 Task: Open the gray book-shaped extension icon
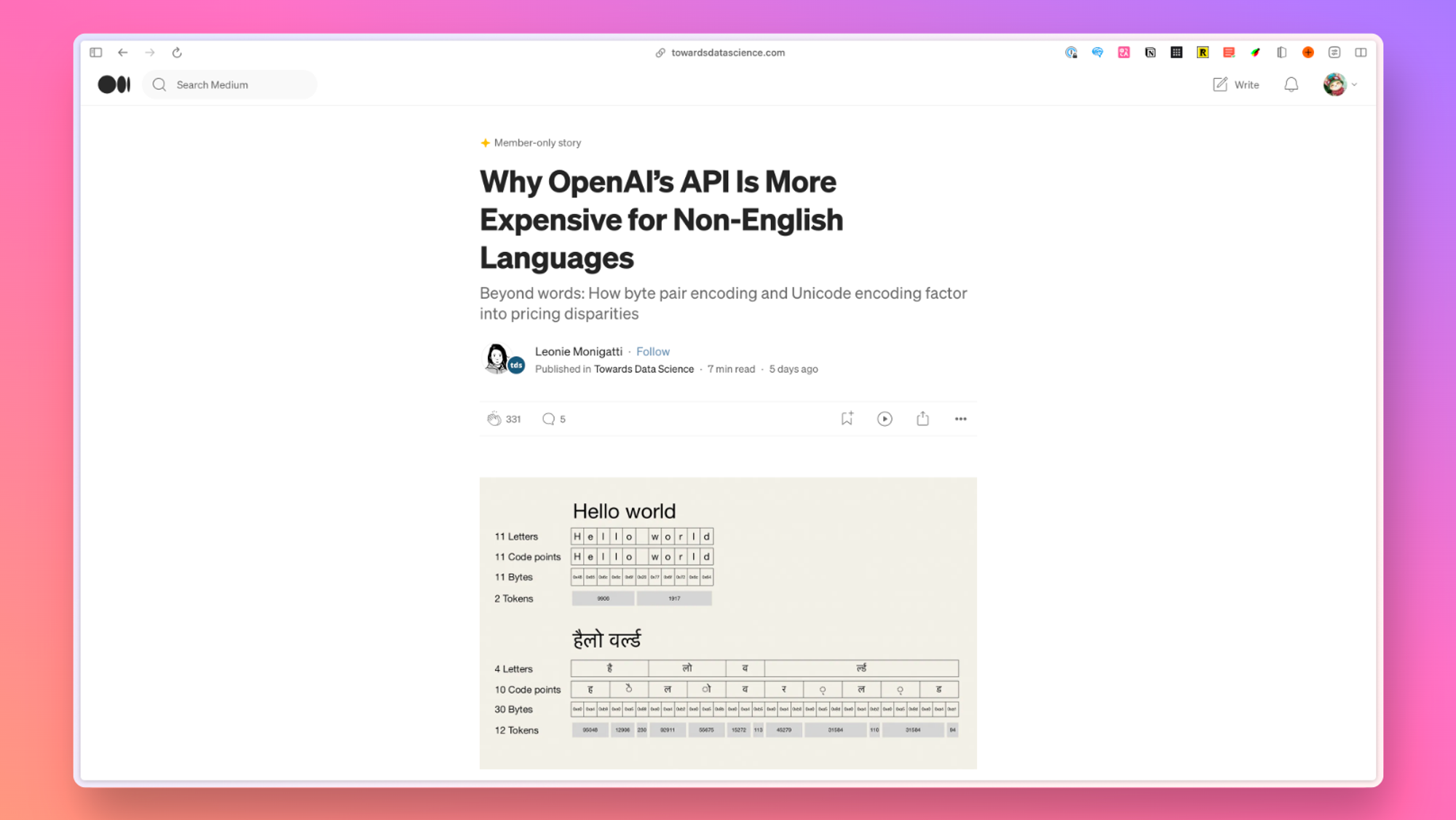point(1282,52)
